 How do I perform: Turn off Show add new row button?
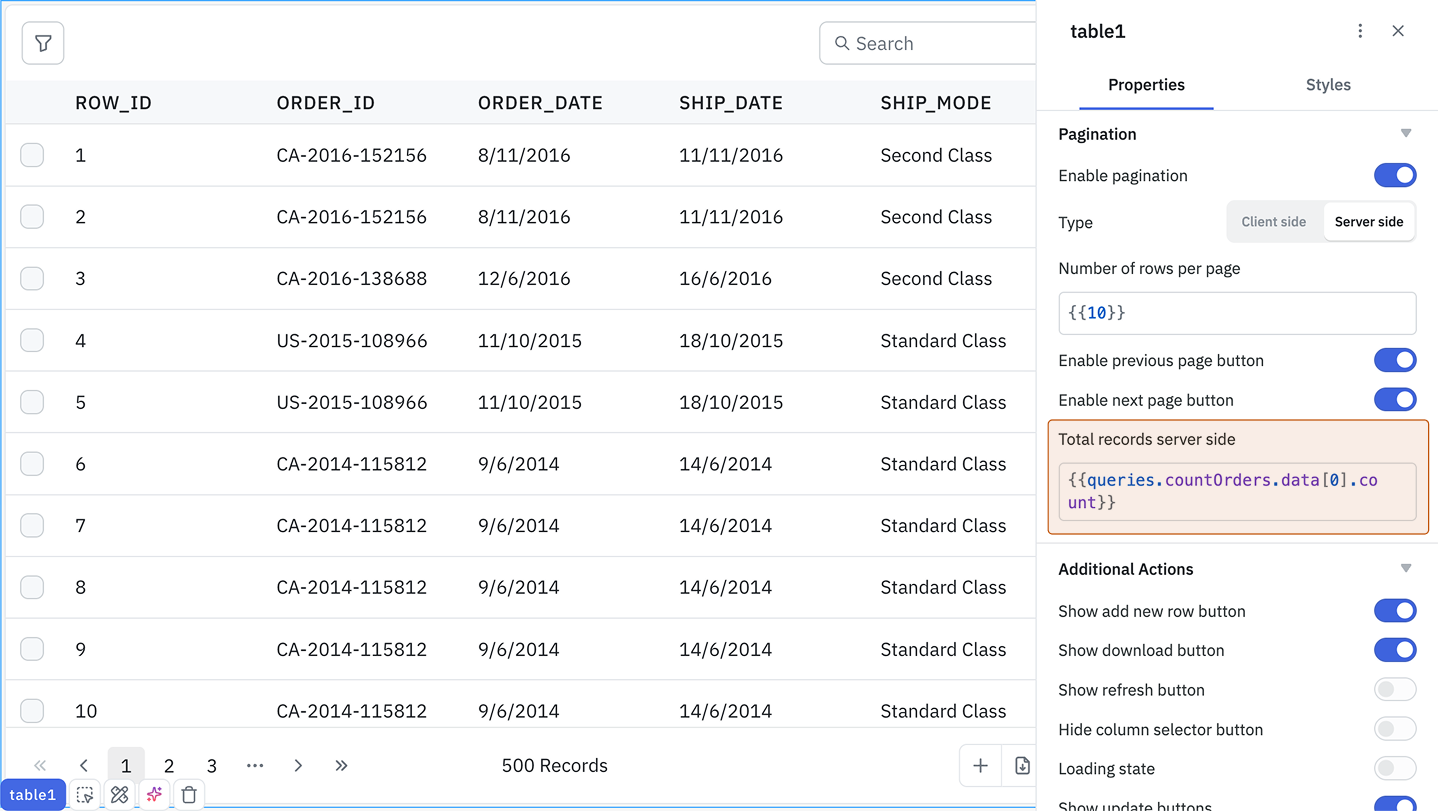pos(1395,611)
